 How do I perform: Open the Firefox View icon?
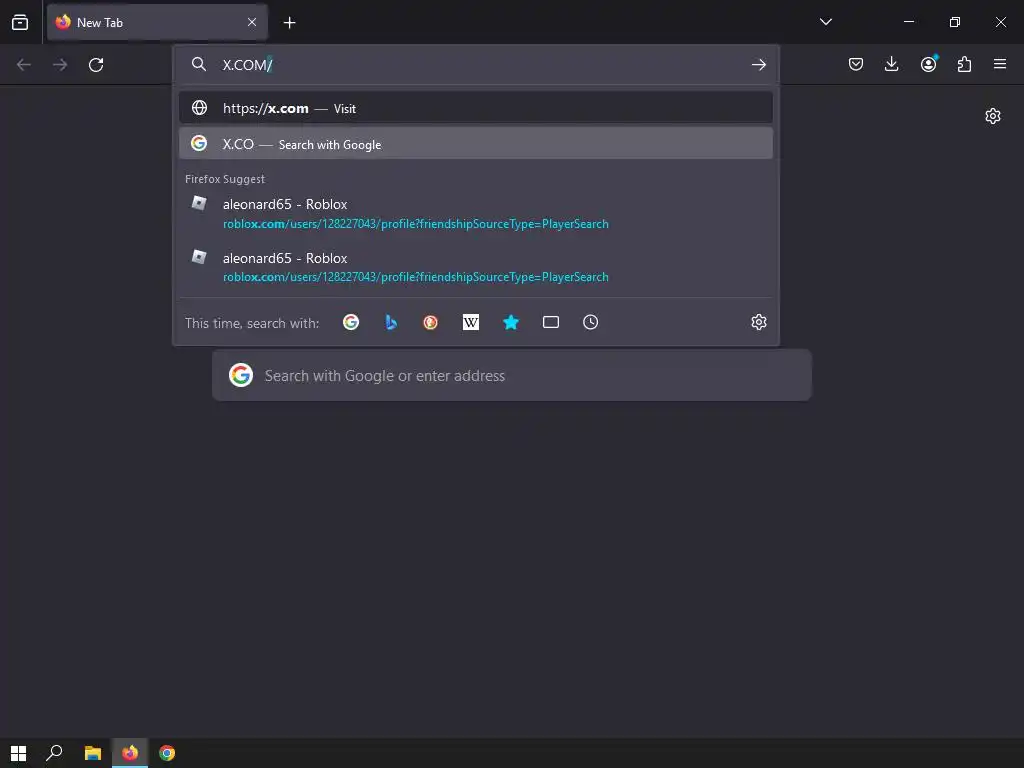click(x=20, y=22)
